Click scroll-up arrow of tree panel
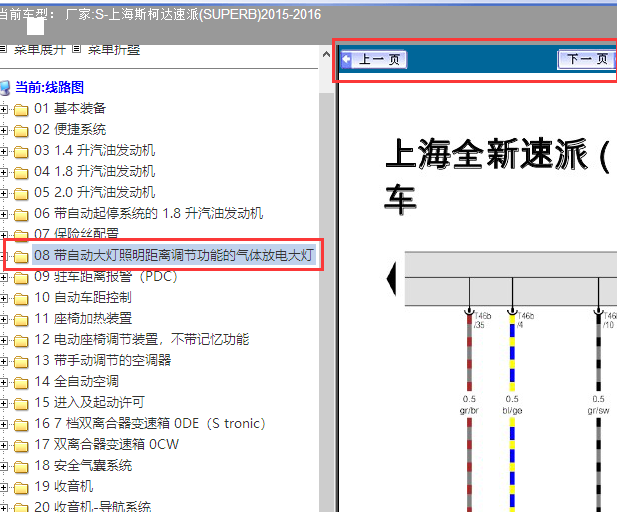This screenshot has height=512, width=617. pyautogui.click(x=326, y=54)
